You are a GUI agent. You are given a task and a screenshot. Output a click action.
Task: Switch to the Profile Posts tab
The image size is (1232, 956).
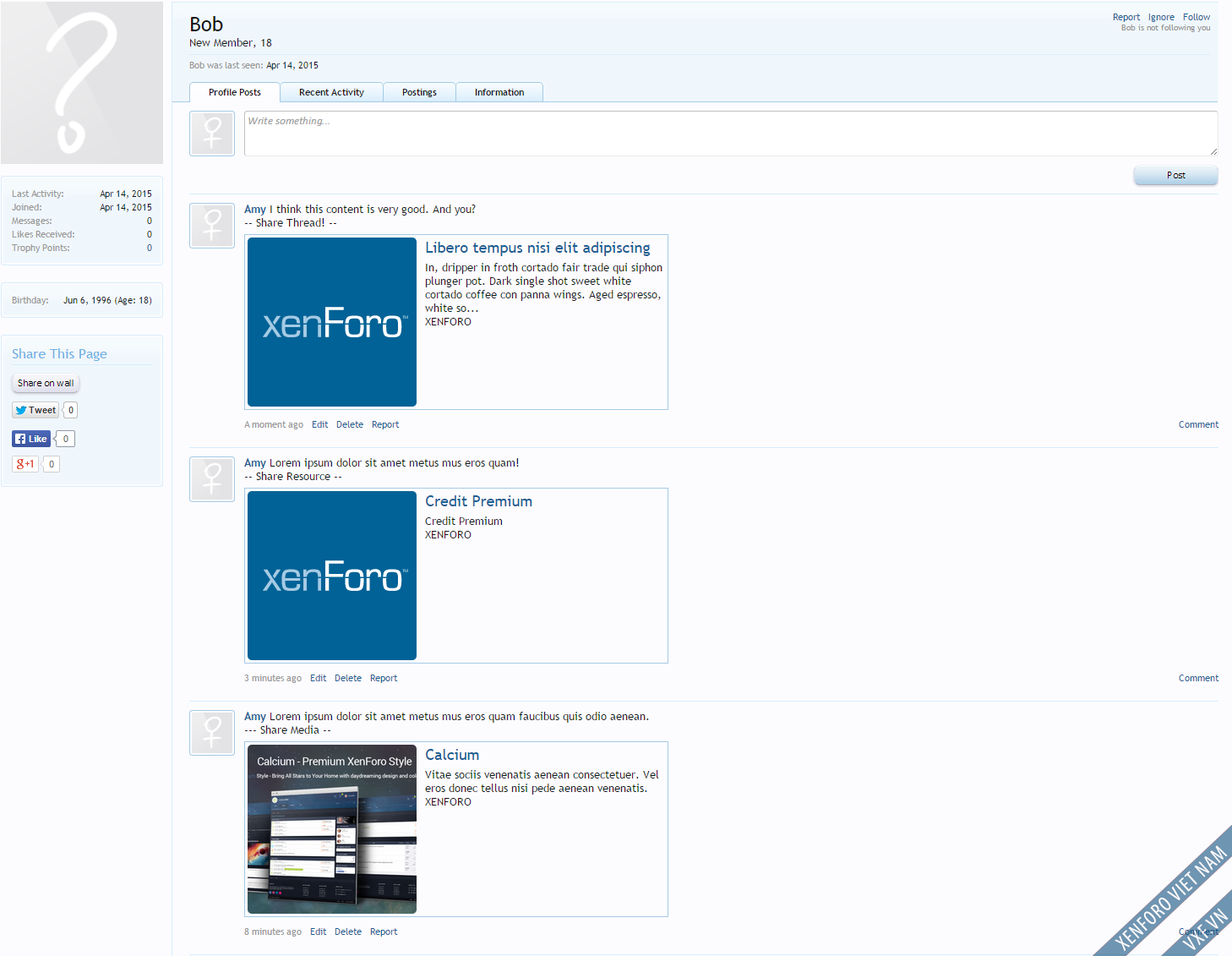click(x=235, y=92)
